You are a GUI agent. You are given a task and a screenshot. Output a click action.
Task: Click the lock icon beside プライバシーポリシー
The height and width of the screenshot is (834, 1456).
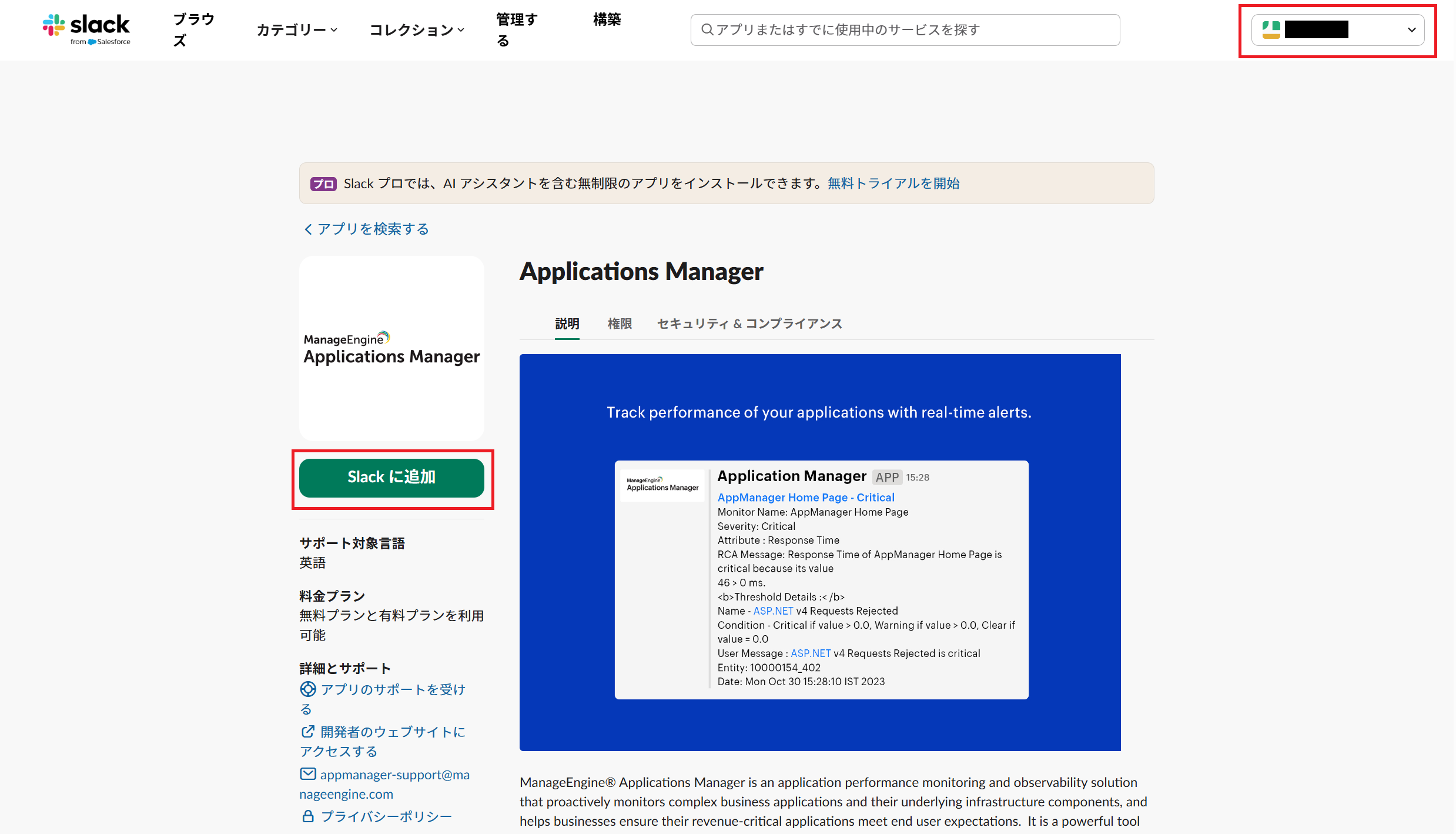308,816
